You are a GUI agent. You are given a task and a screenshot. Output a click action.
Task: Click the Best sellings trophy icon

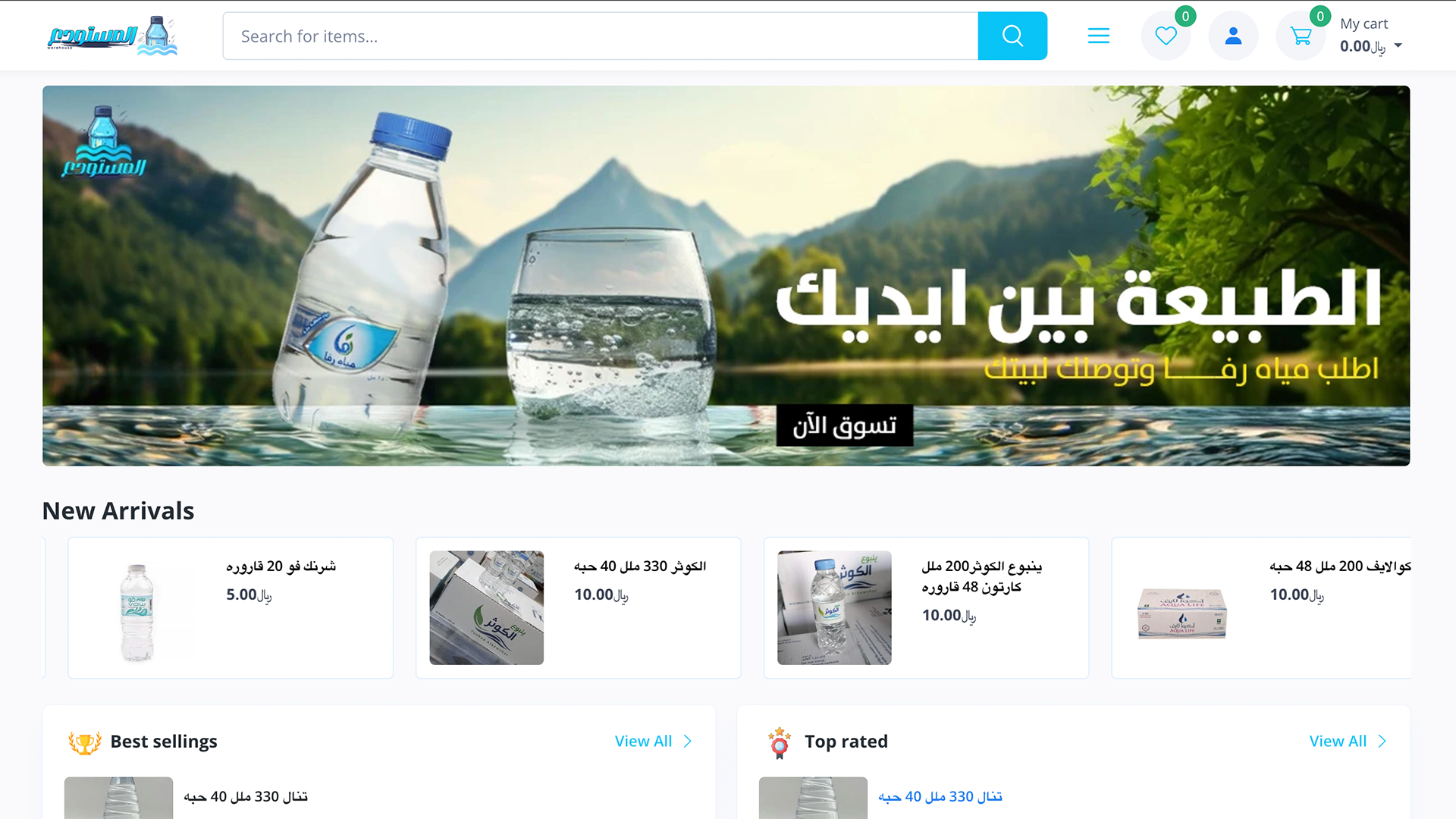coord(85,742)
